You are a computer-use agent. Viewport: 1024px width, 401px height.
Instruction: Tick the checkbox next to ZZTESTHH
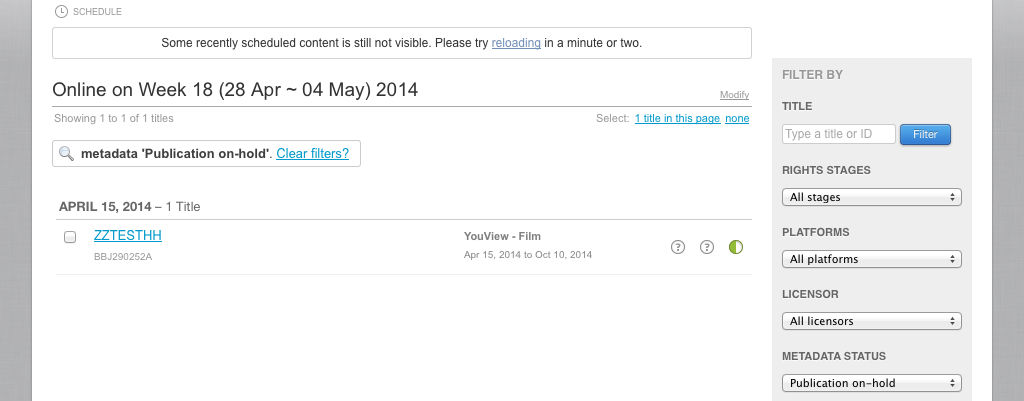tap(70, 237)
